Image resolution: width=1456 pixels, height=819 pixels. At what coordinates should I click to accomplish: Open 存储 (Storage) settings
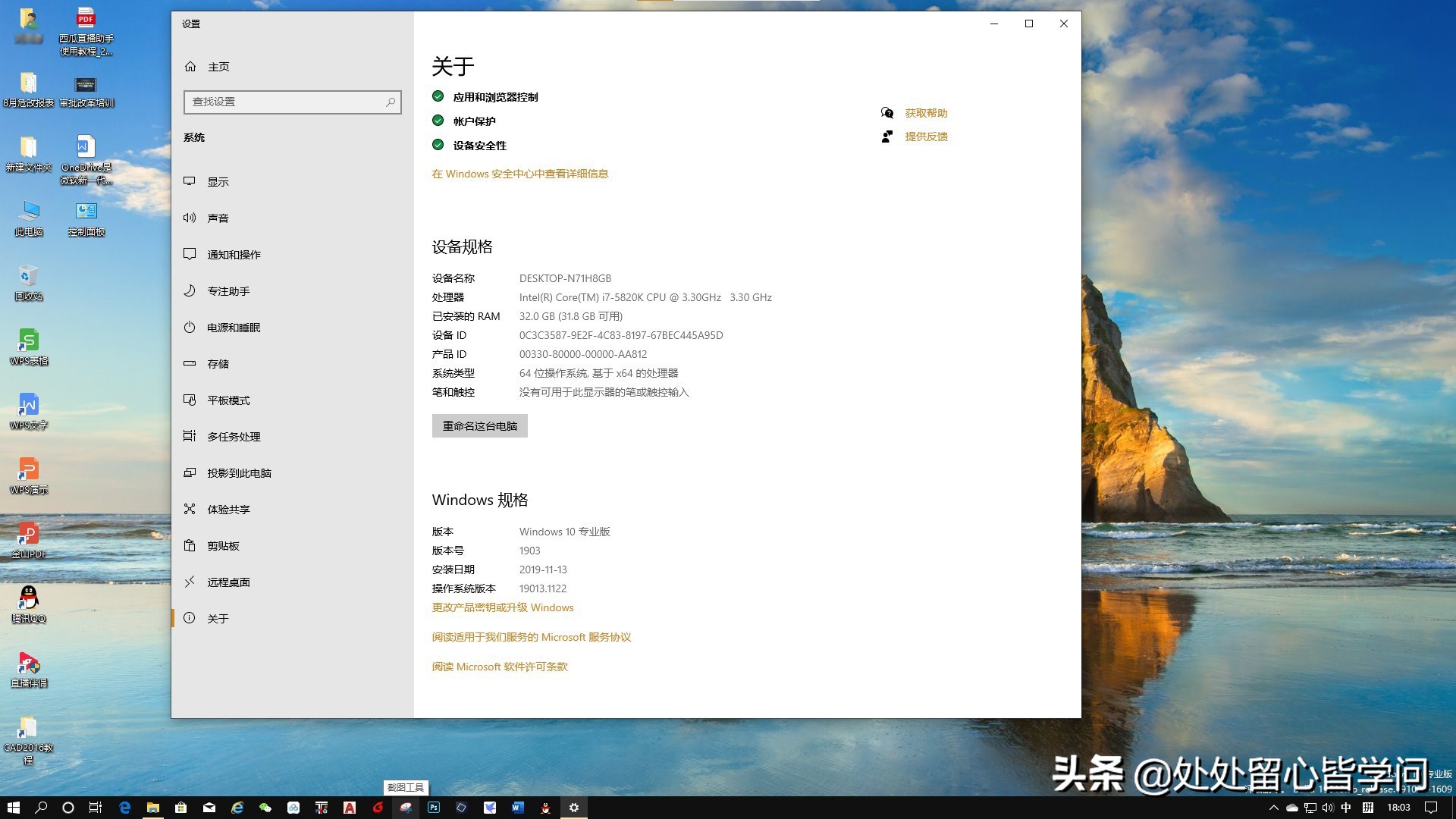(218, 363)
